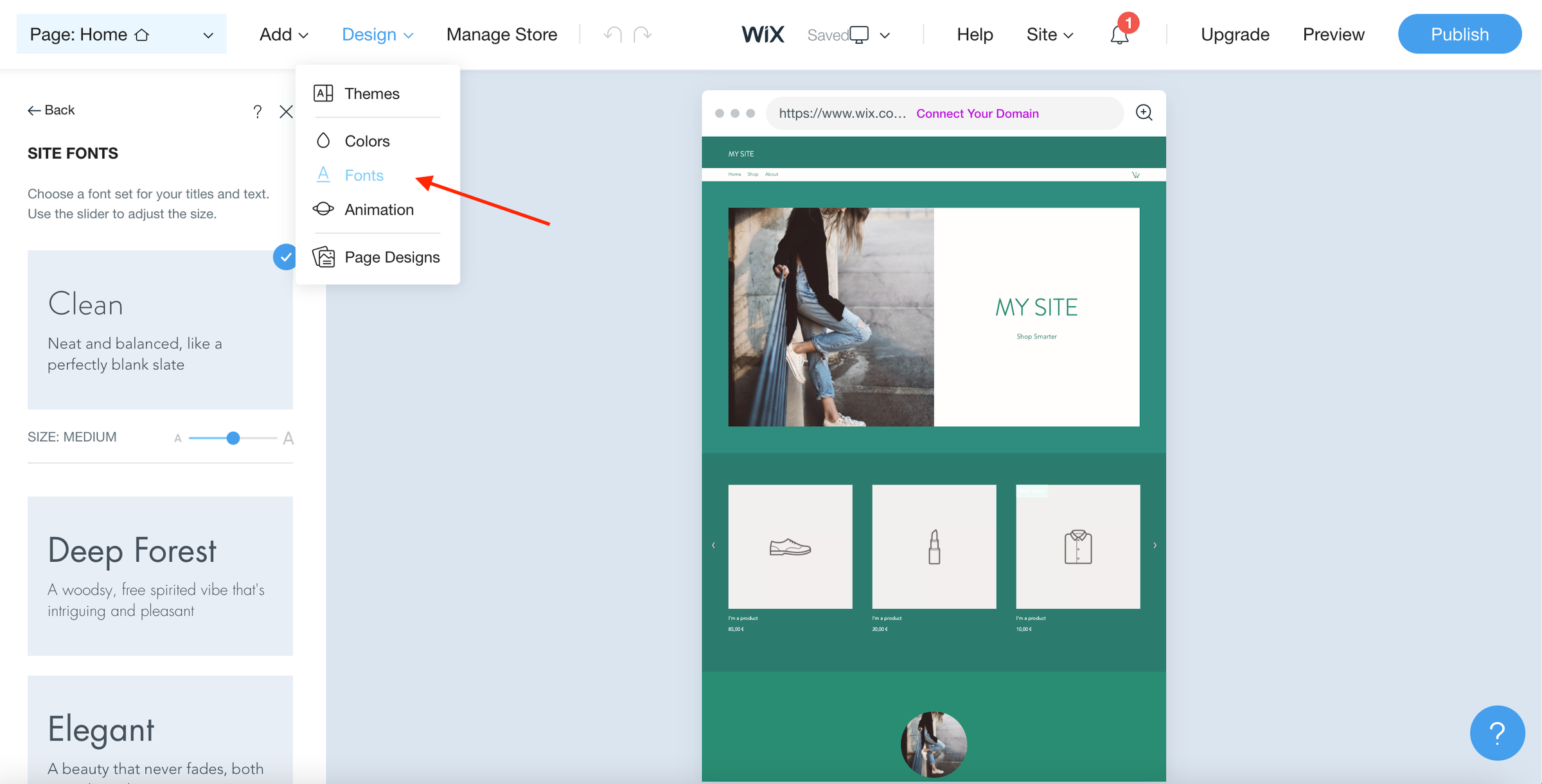
Task: Open notifications bell icon
Action: [x=1119, y=35]
